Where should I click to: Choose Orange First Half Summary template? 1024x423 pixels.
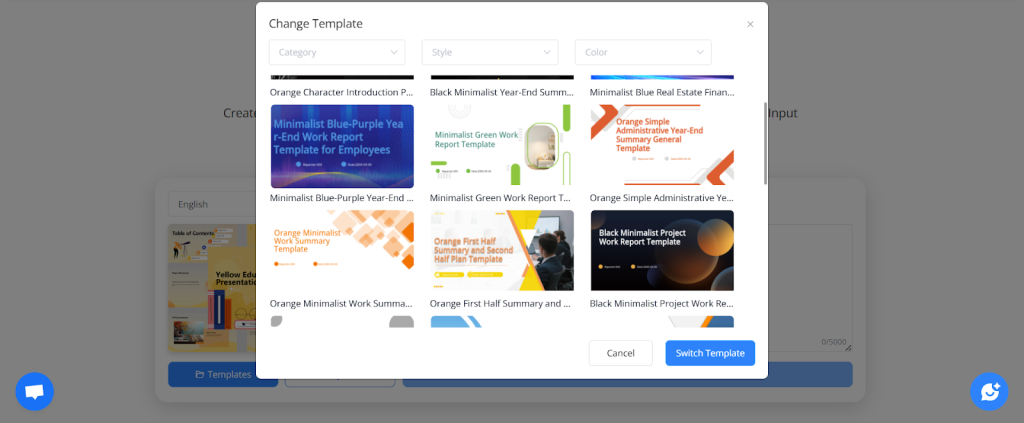pos(502,250)
